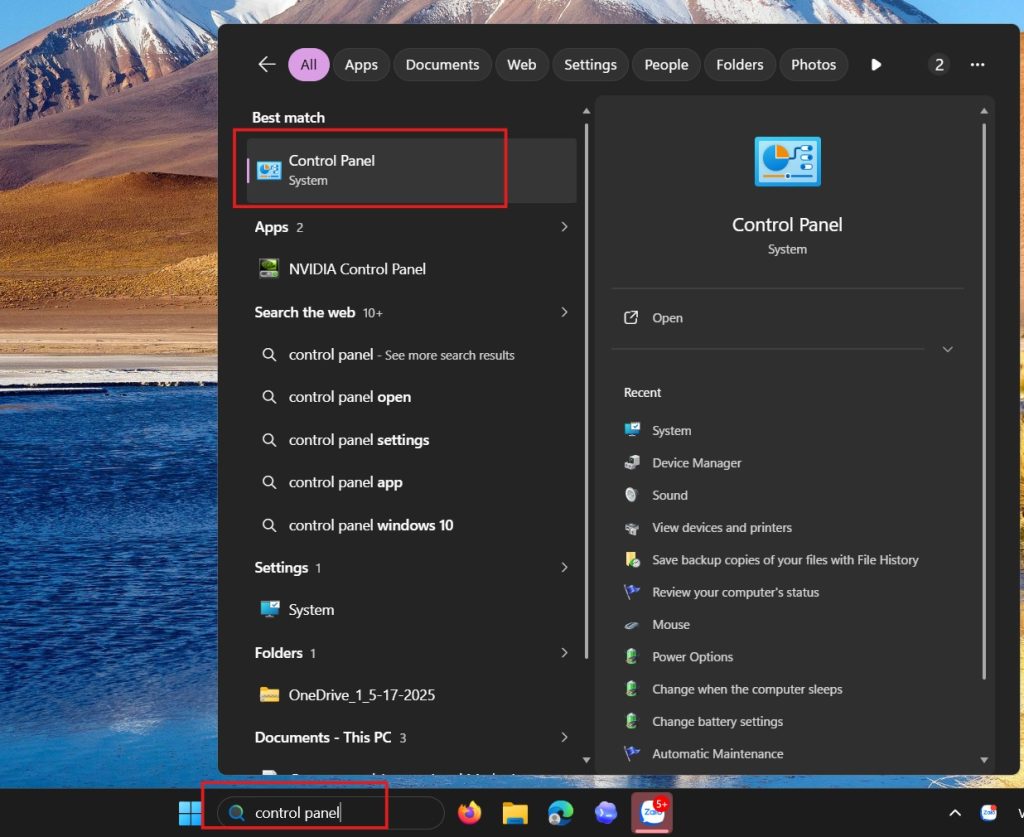Click Zalo icon in system tray
Viewport: 1024px width, 837px height.
coord(989,813)
